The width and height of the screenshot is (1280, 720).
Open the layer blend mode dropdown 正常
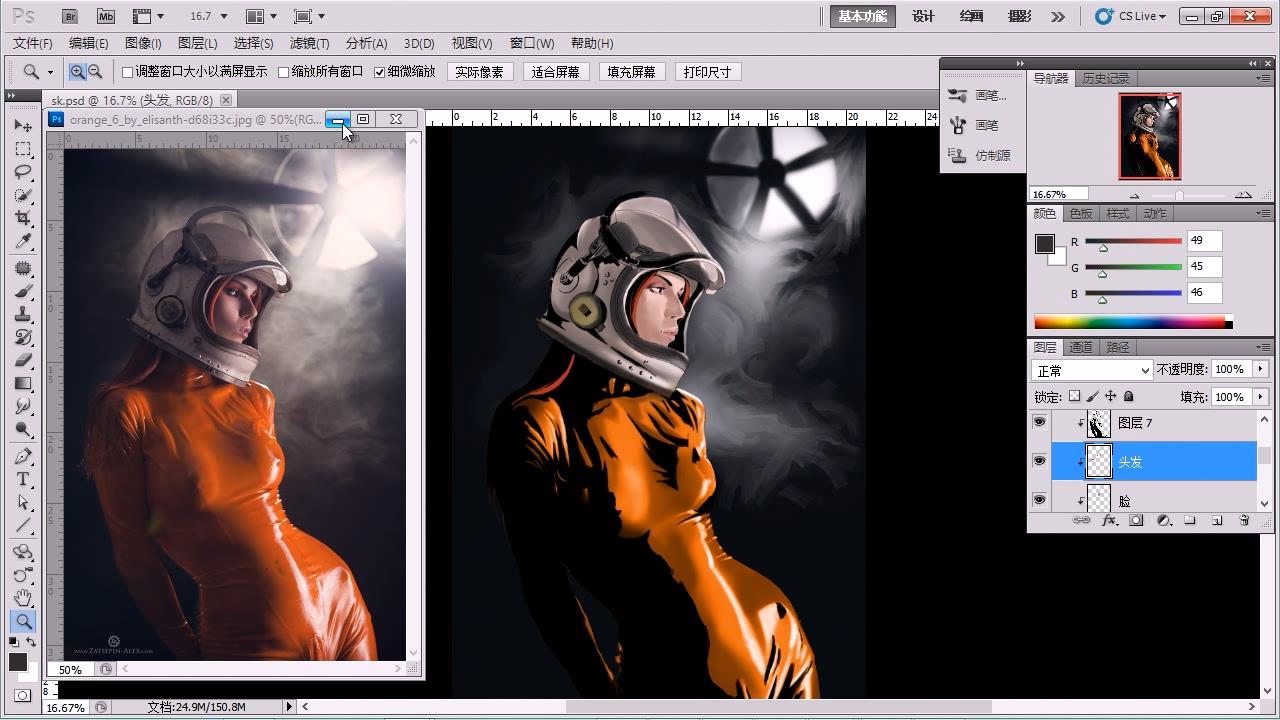tap(1091, 370)
